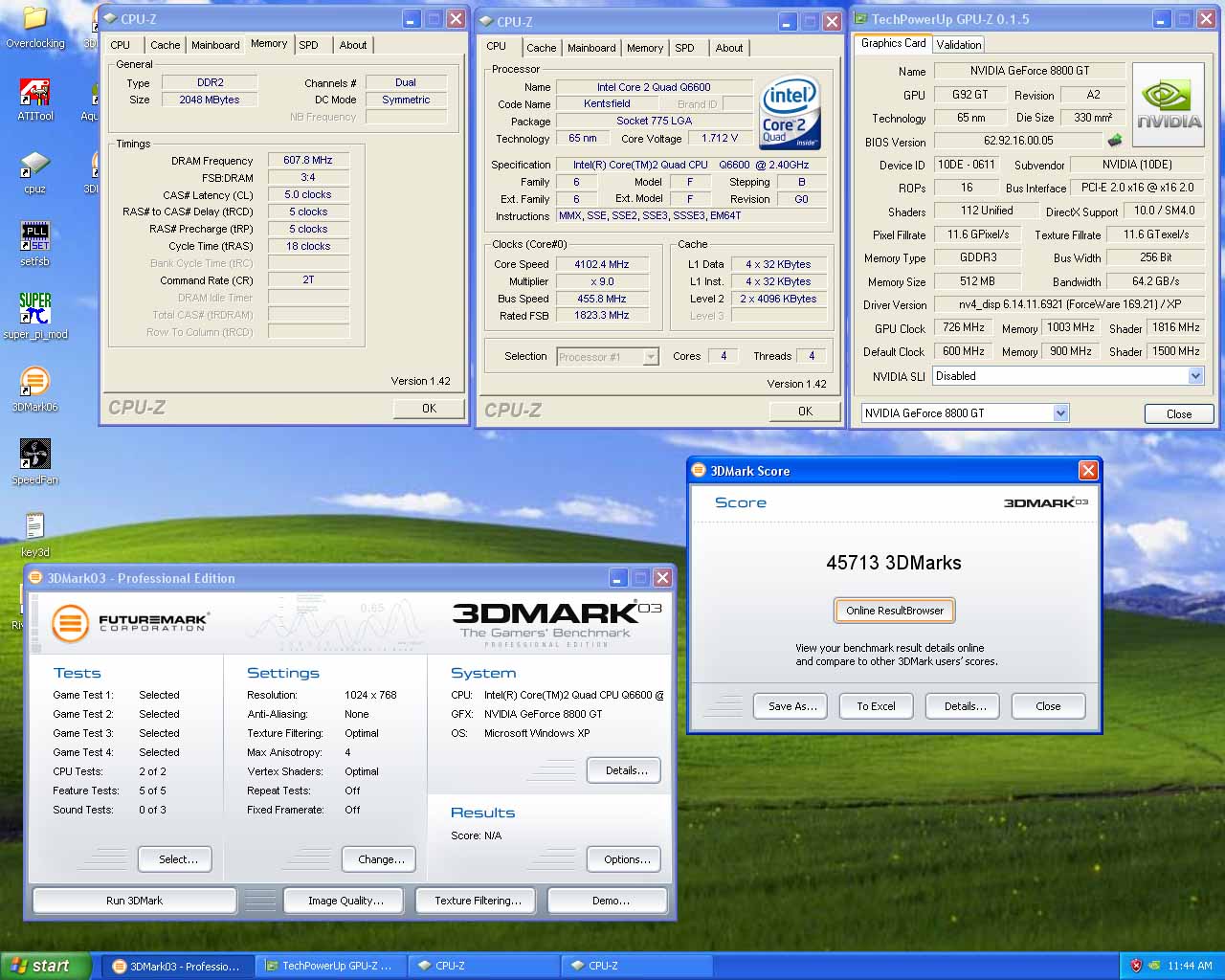Click GPU-Z title bar icon
1225x980 pixels.
pyautogui.click(x=860, y=18)
